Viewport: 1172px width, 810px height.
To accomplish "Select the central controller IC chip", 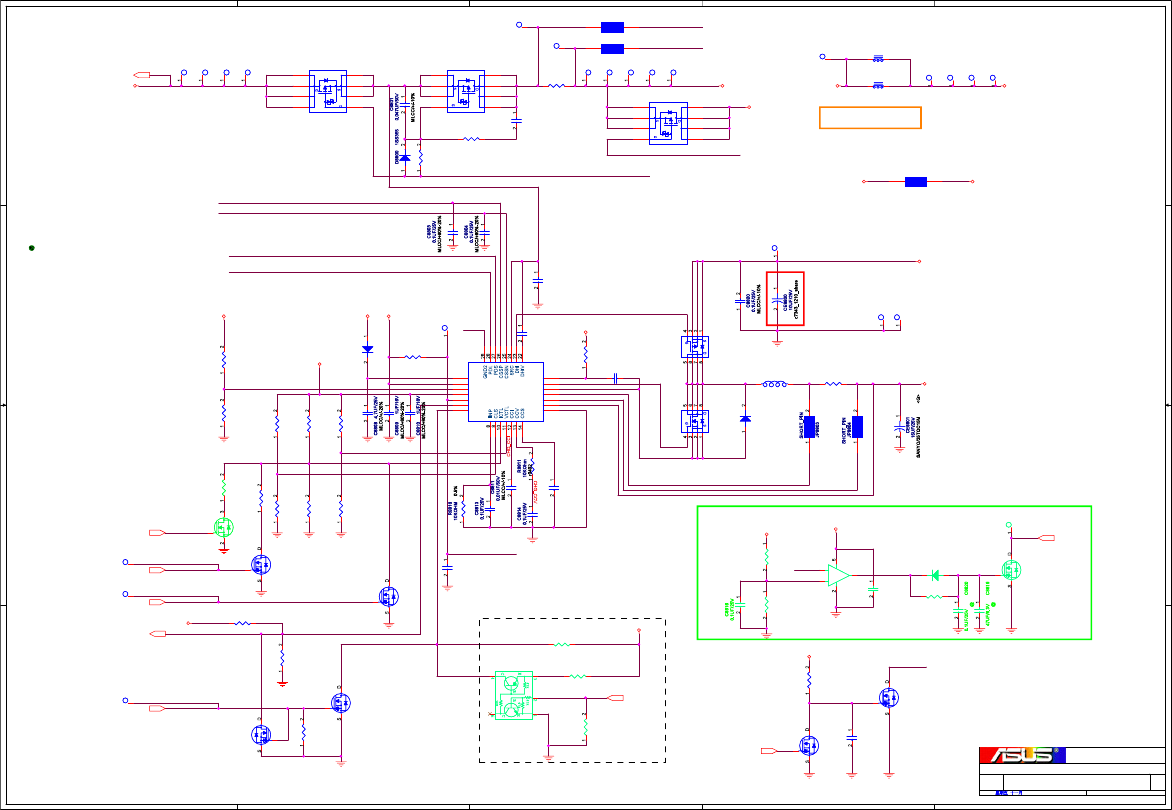I will click(x=506, y=392).
